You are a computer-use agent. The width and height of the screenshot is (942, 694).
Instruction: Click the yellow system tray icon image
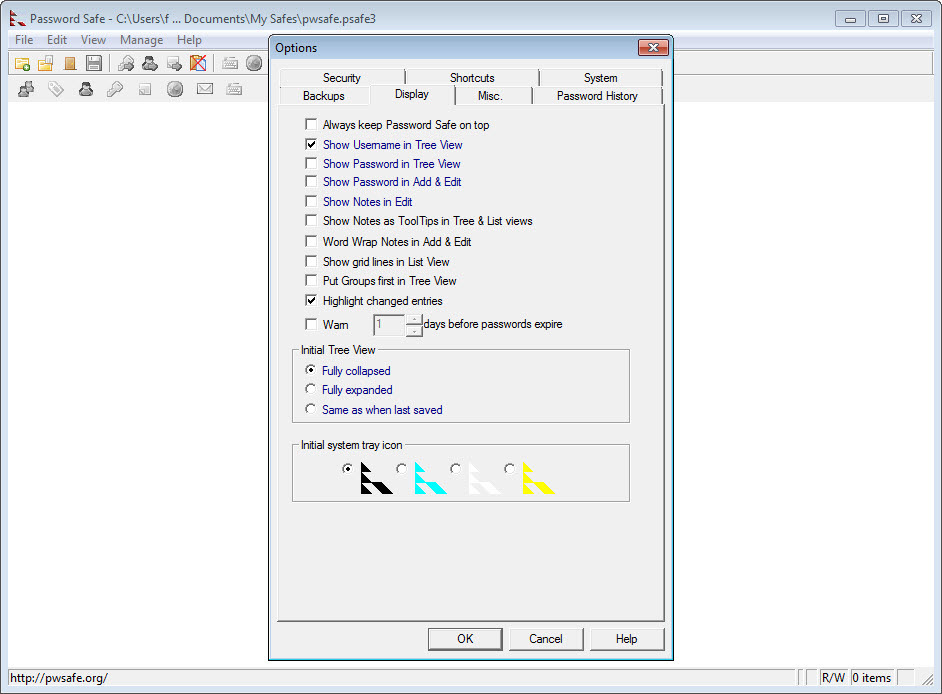point(538,478)
